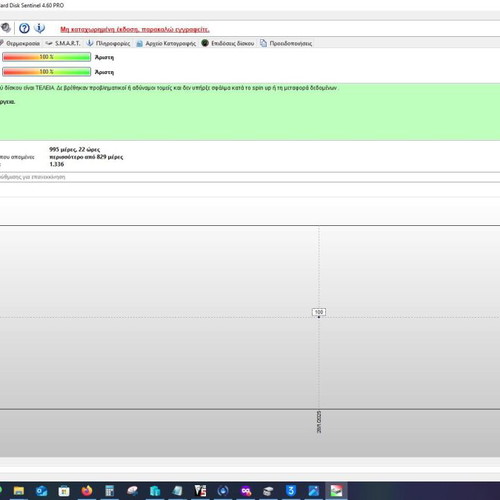The width and height of the screenshot is (500, 500).
Task: Launch Outlook from the taskbar
Action: (41, 491)
